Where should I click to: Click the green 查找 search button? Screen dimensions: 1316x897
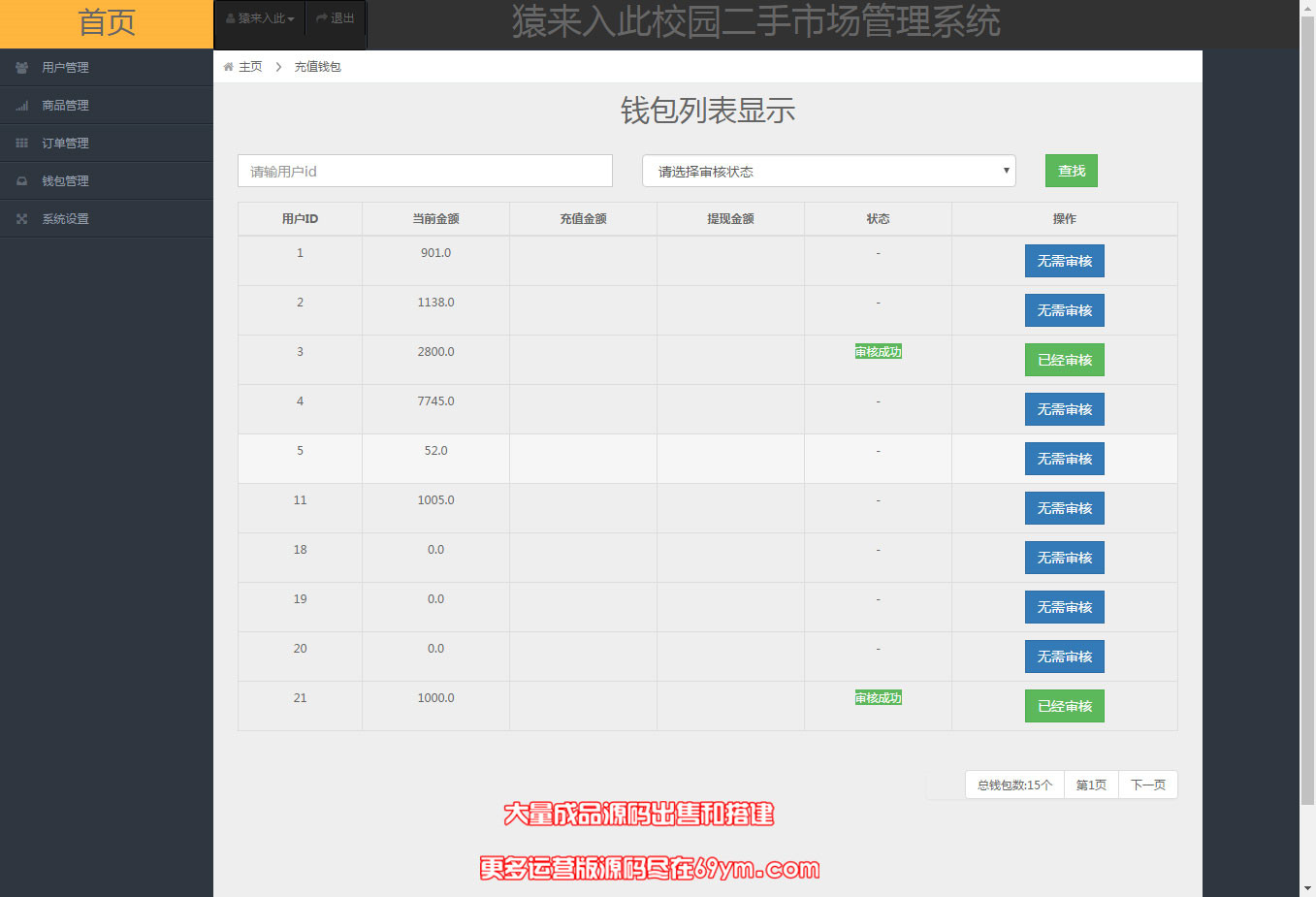coord(1071,171)
